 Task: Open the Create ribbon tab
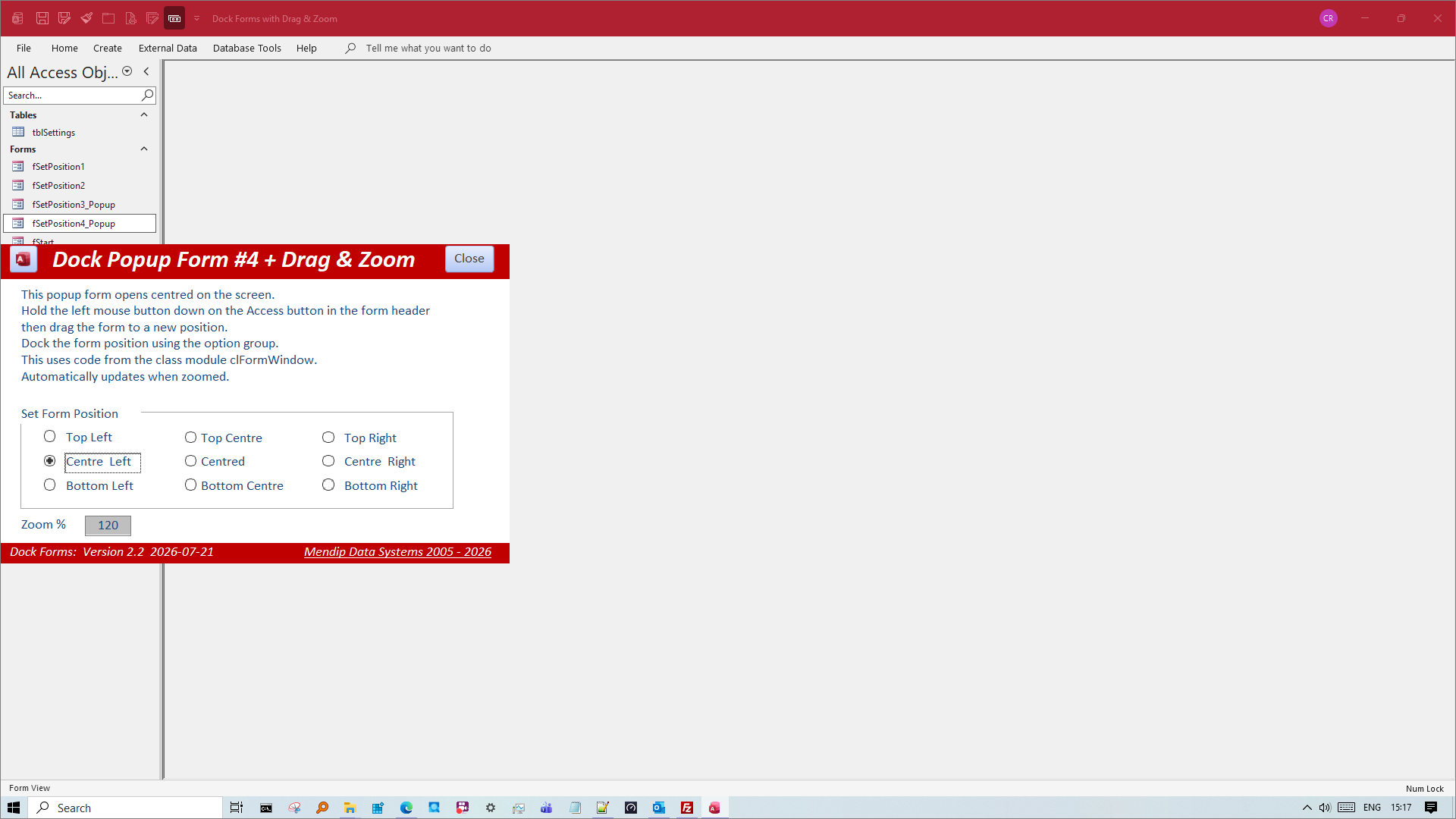[x=108, y=48]
